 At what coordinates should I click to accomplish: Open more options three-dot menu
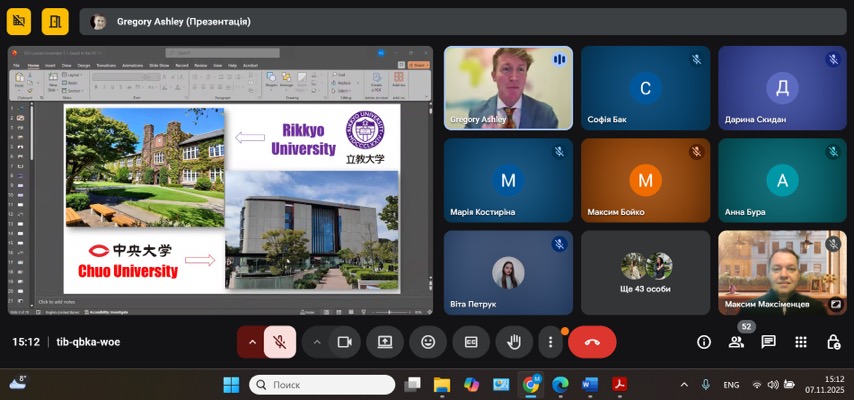[x=550, y=342]
